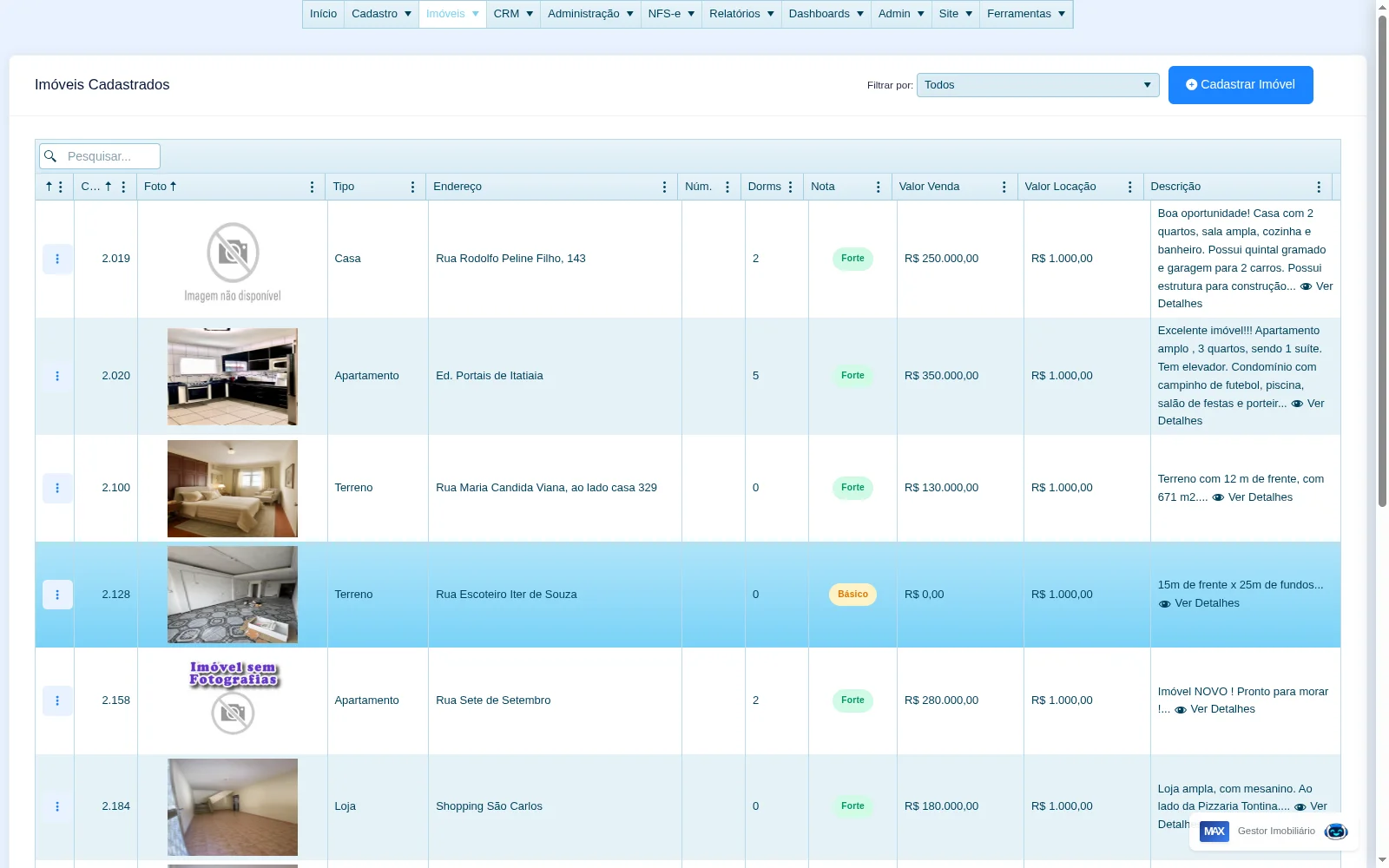Click Ver Detalhes link for Terreno 2.128
Screen dimensions: 1389x868
click(x=1207, y=603)
